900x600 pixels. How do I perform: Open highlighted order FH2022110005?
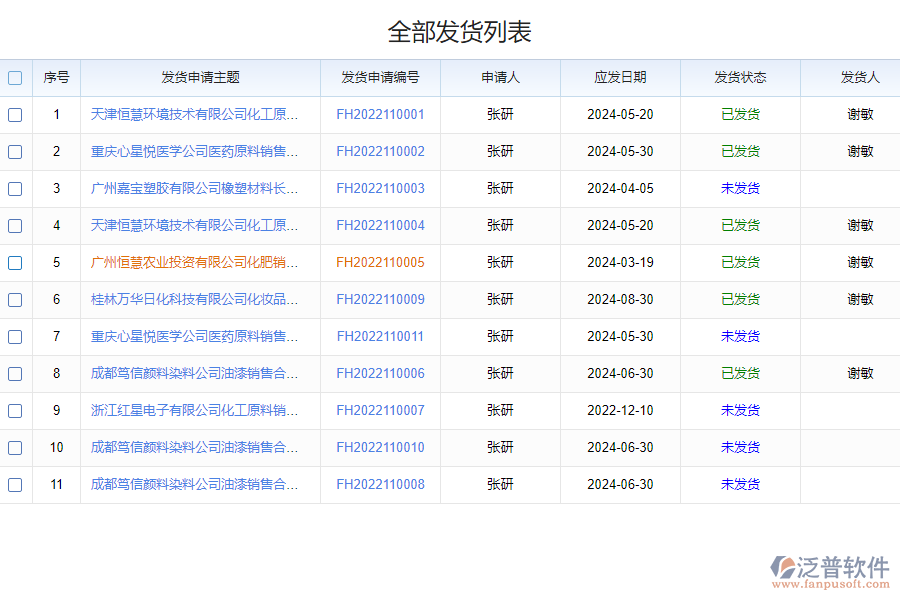click(x=380, y=262)
